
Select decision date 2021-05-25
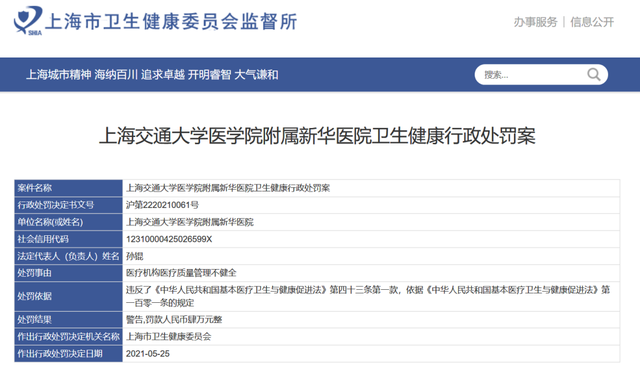(148, 354)
